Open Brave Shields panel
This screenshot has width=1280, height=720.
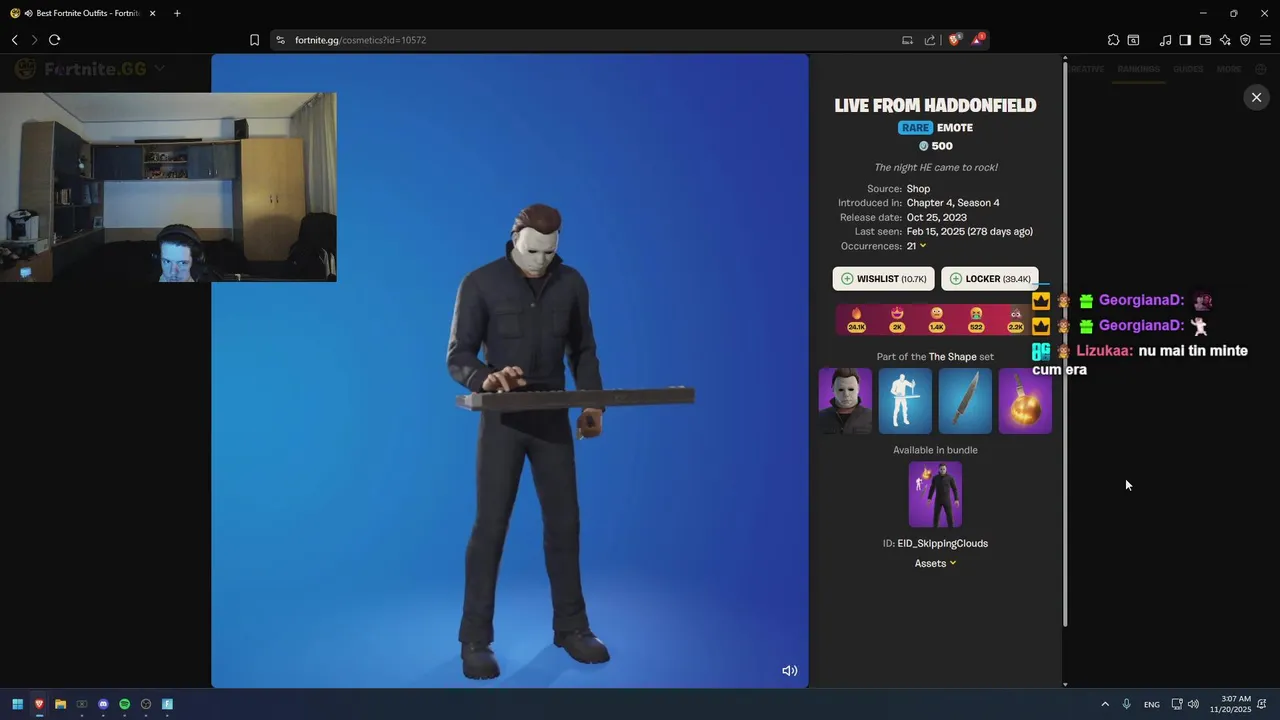pos(955,40)
